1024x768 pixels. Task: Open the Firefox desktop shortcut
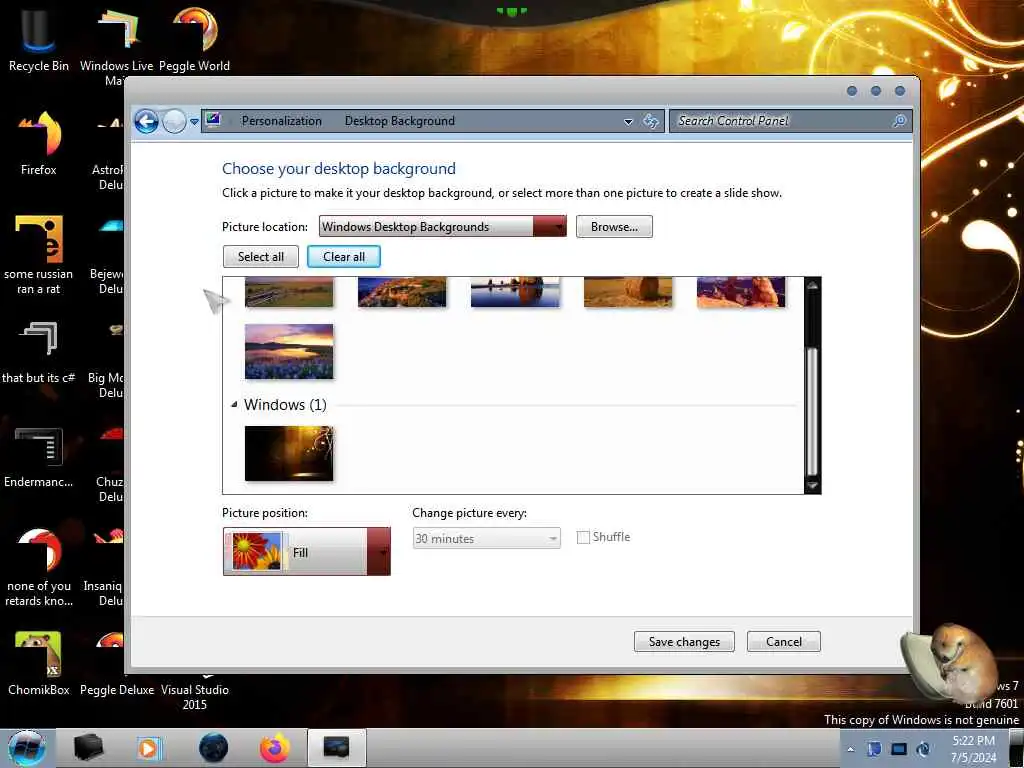pos(38,144)
